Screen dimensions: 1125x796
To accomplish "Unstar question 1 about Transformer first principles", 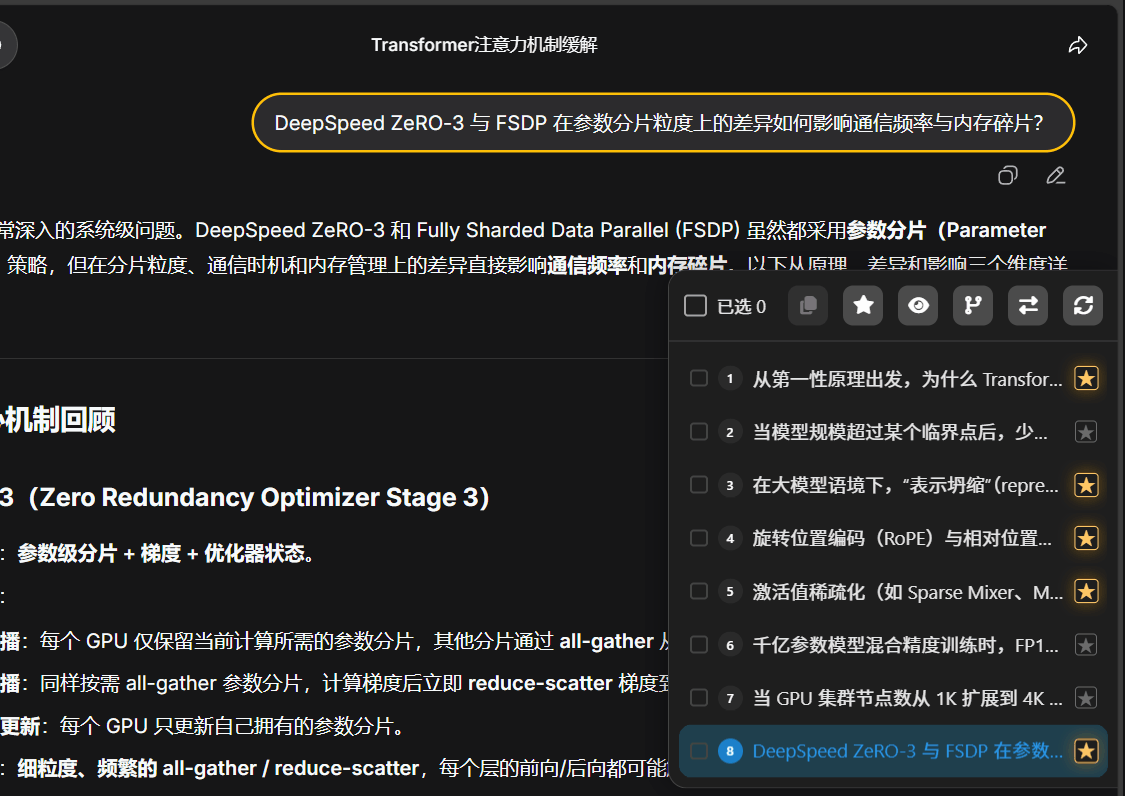I will tap(1085, 378).
